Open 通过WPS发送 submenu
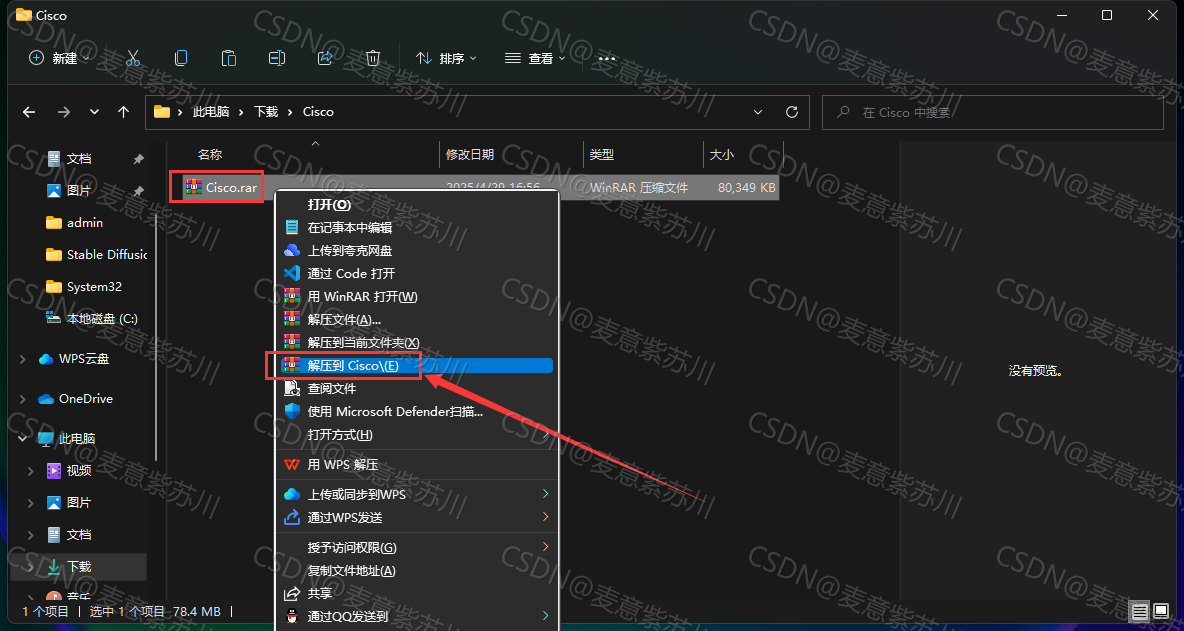The image size is (1184, 631). click(x=417, y=518)
